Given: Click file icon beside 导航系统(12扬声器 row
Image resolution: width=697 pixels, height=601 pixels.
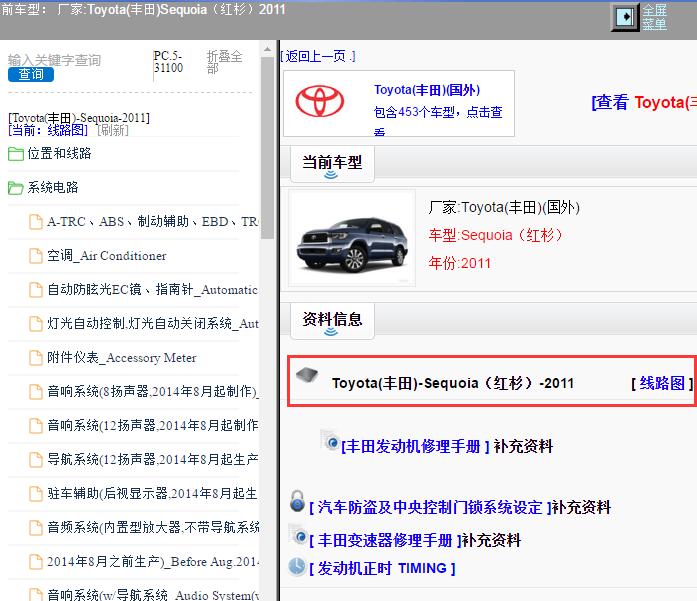Looking at the screenshot, I should coord(36,460).
